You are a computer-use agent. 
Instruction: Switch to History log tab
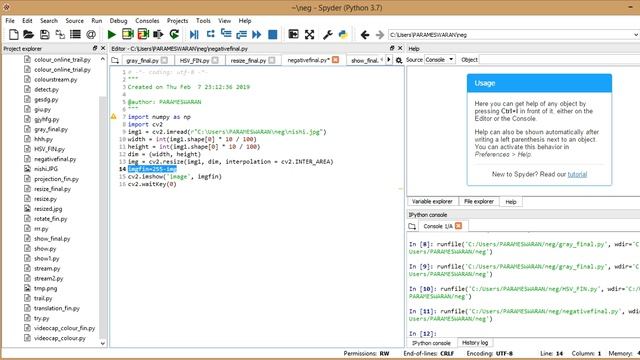click(475, 343)
